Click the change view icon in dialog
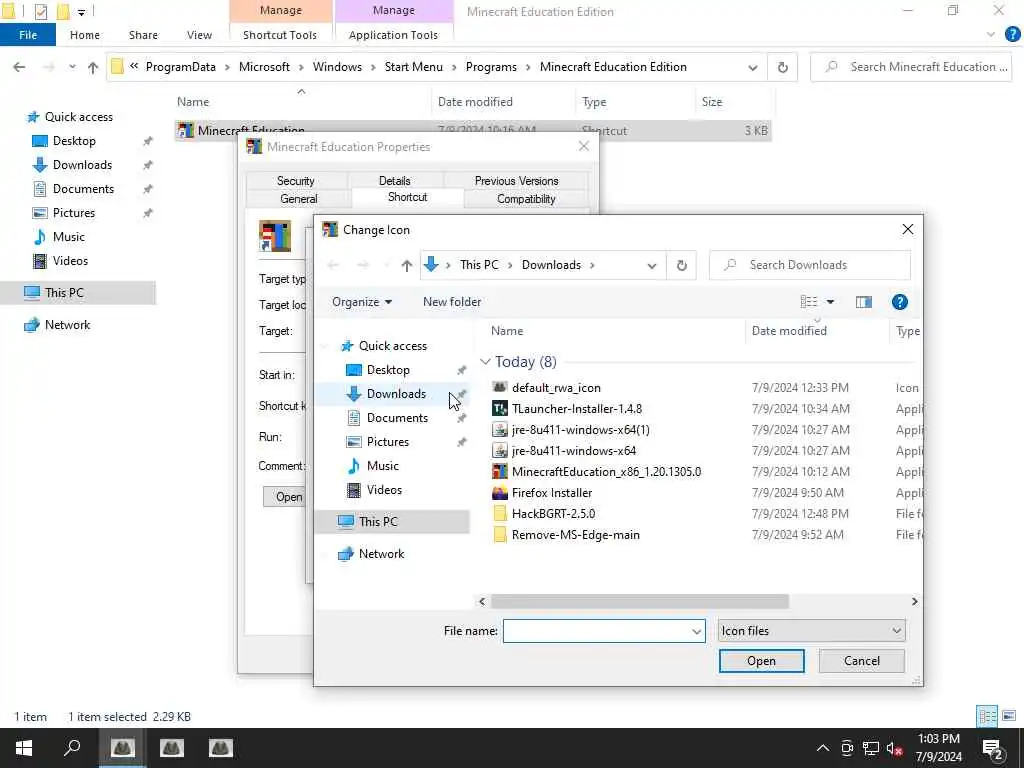The width and height of the screenshot is (1024, 768). 808,302
